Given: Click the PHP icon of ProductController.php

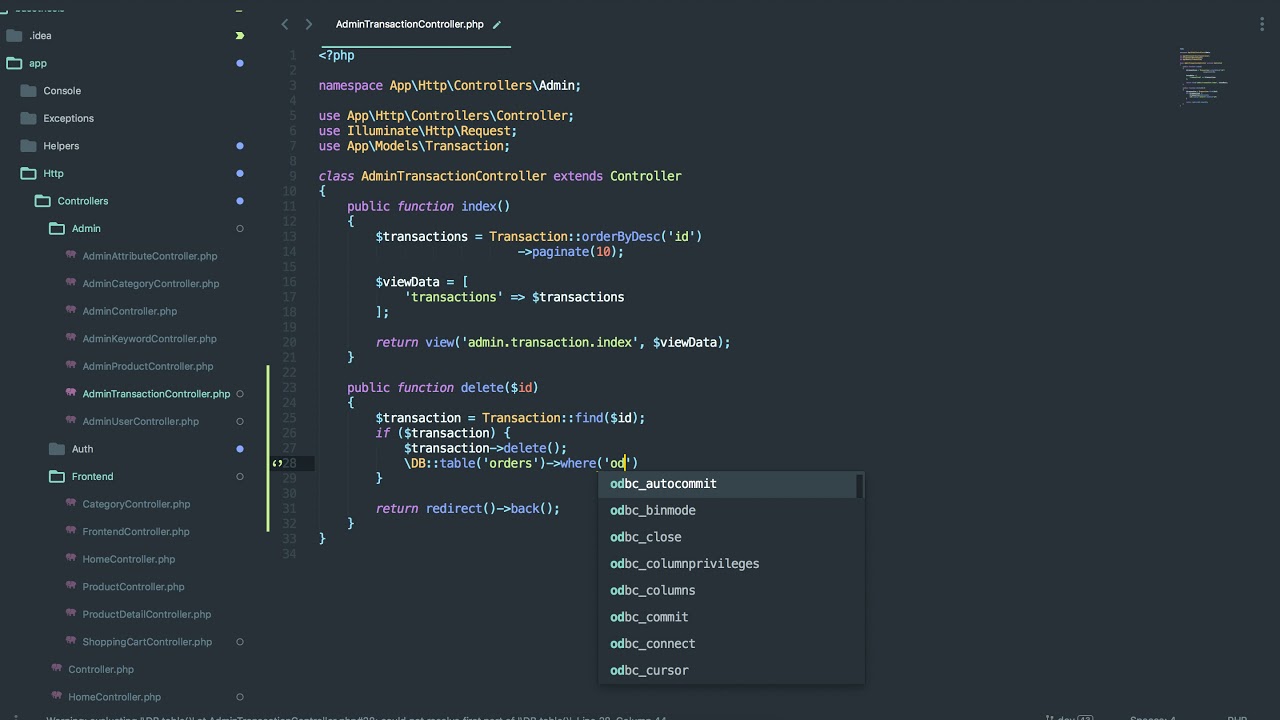Looking at the screenshot, I should [71, 586].
